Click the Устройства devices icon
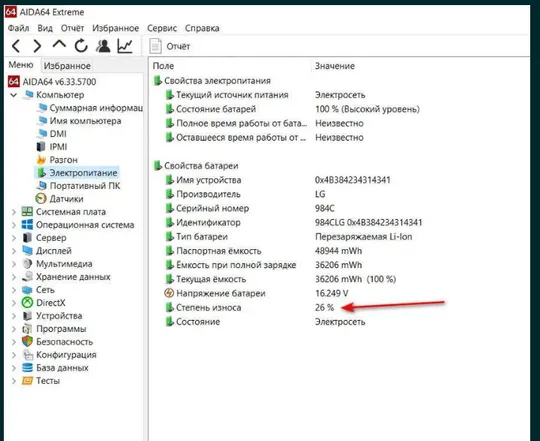This screenshot has width=540, height=441. point(27,316)
